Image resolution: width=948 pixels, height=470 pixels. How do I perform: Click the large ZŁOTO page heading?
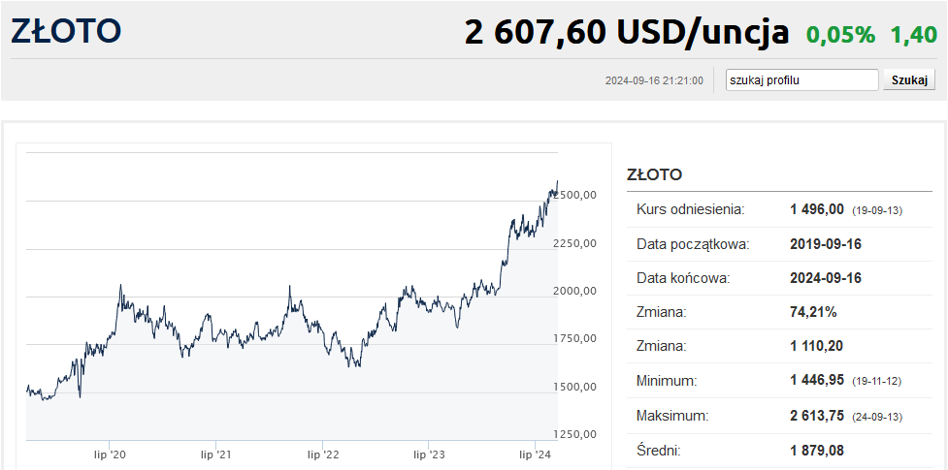(x=66, y=31)
